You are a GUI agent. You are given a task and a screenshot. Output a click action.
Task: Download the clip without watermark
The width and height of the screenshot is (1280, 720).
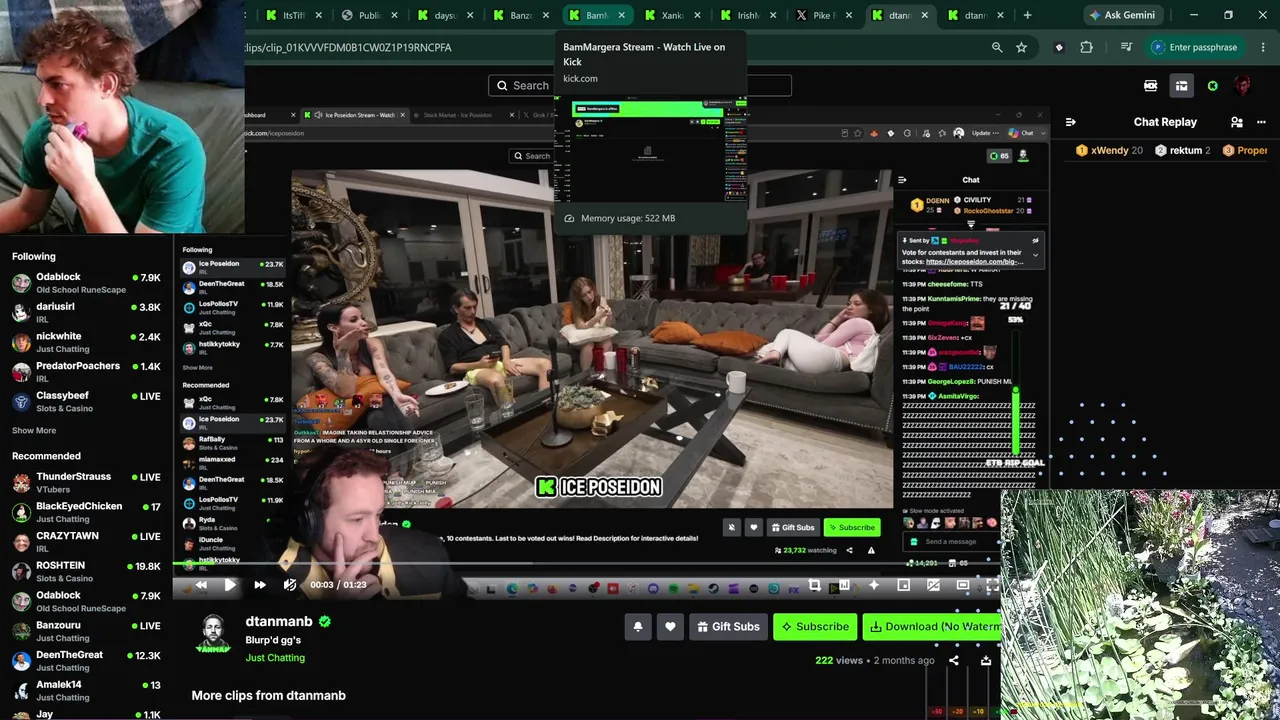[x=932, y=627]
